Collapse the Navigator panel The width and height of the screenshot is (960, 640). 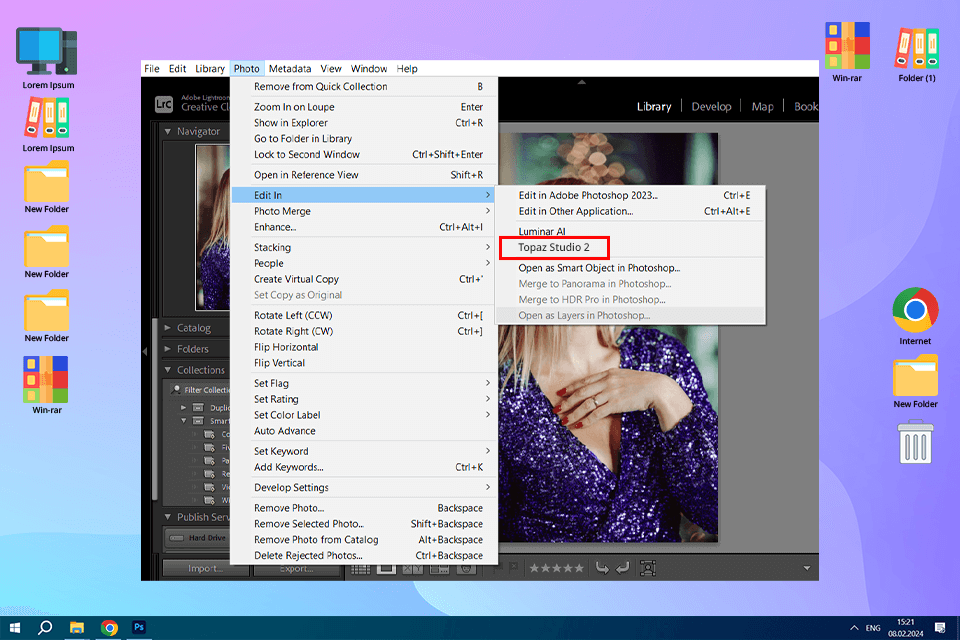point(168,131)
